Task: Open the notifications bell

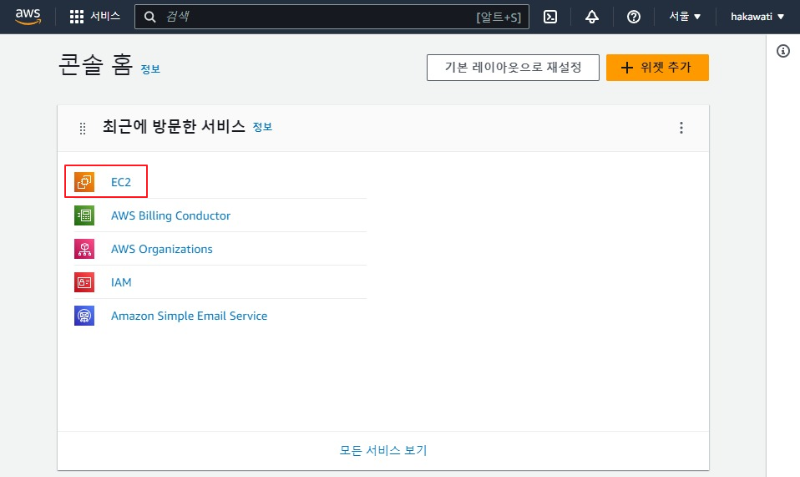Action: tap(592, 17)
